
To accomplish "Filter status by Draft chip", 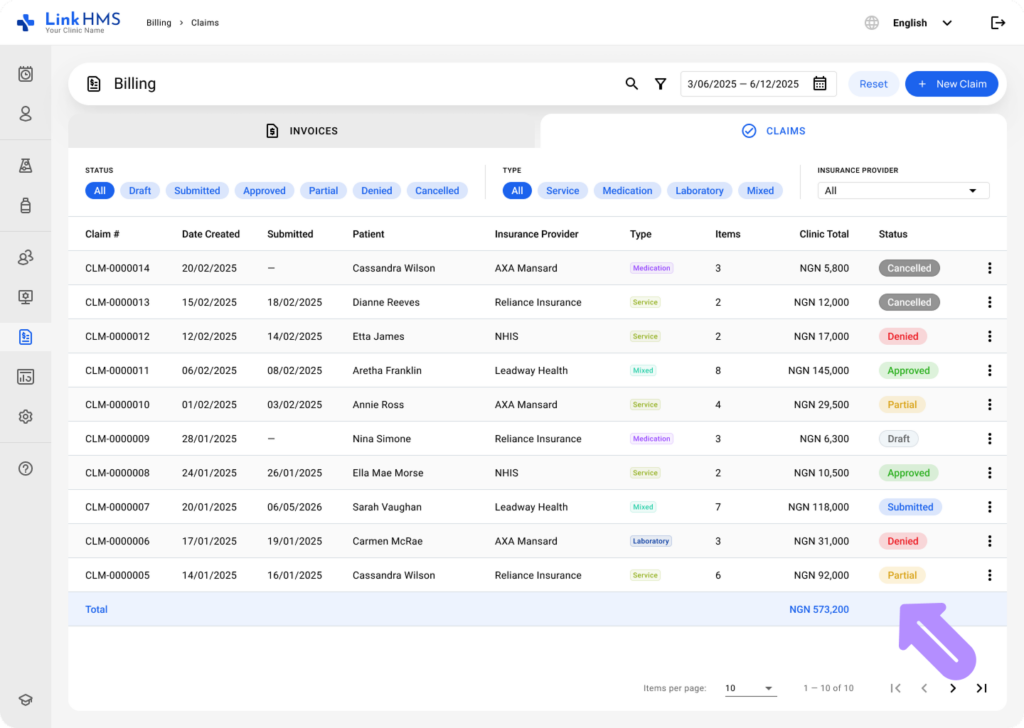I will click(x=140, y=191).
